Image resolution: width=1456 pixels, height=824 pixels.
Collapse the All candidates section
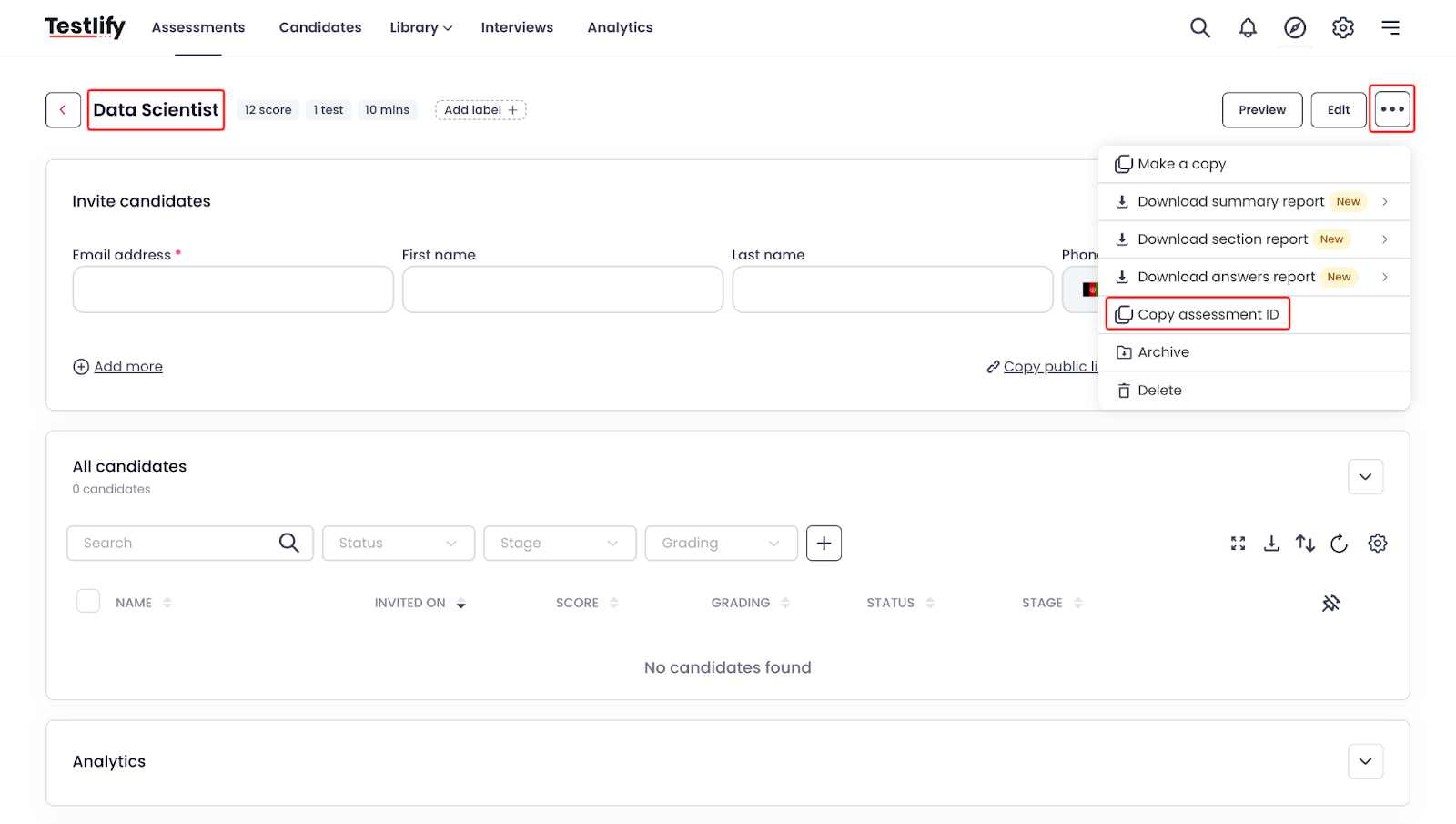click(x=1366, y=477)
